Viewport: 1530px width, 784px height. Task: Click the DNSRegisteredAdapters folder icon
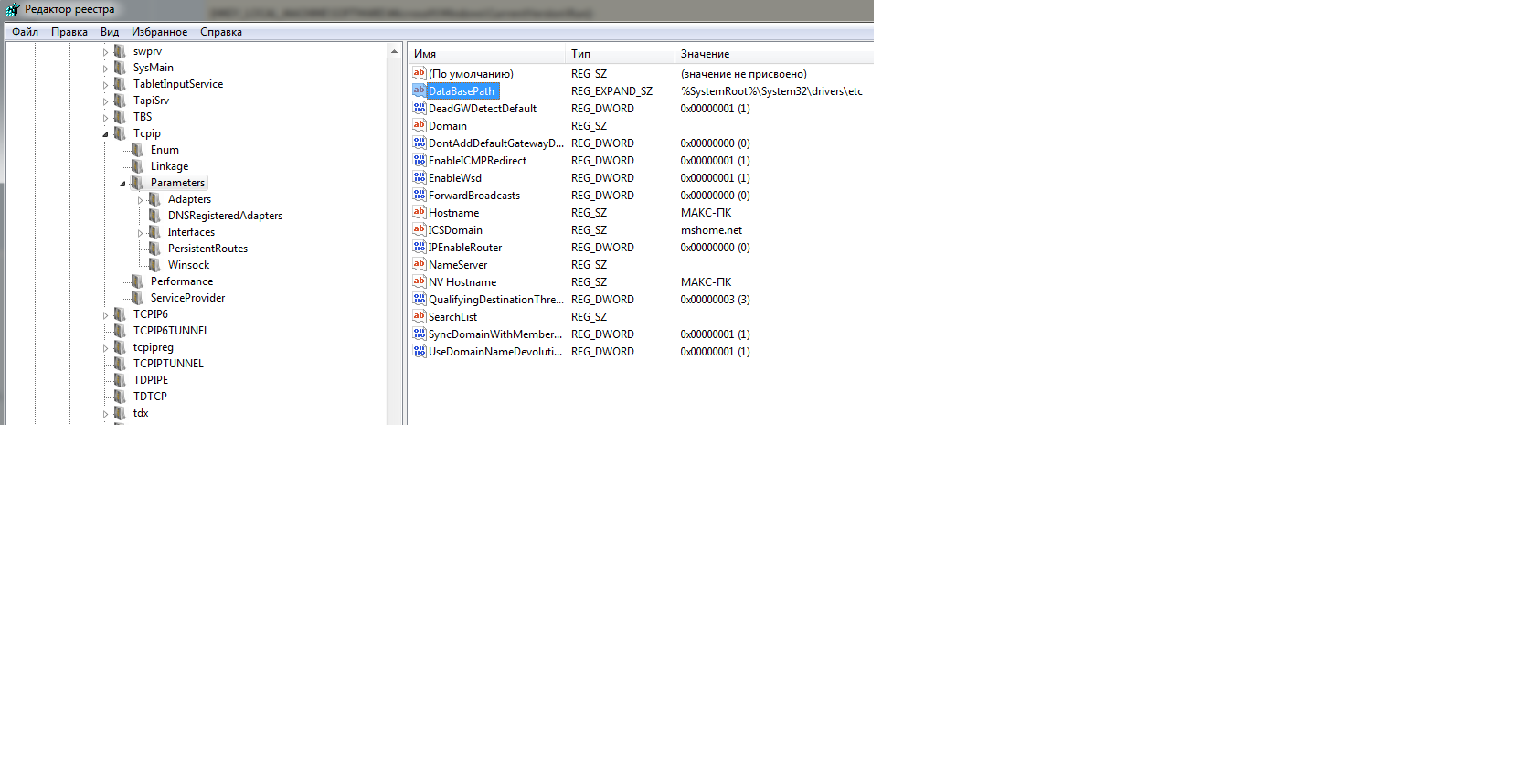pyautogui.click(x=154, y=216)
